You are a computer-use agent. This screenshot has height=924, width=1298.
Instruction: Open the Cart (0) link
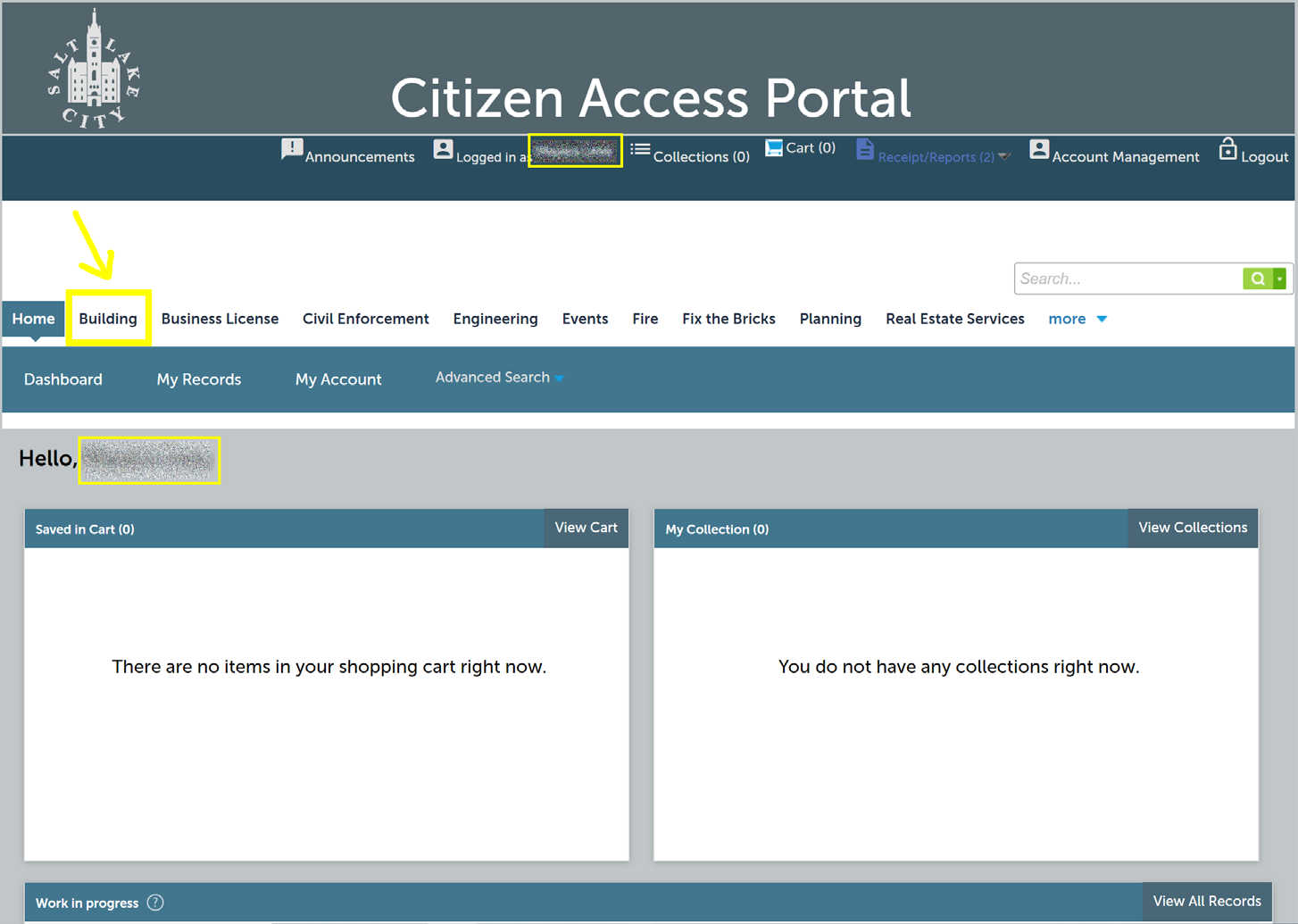coord(811,148)
